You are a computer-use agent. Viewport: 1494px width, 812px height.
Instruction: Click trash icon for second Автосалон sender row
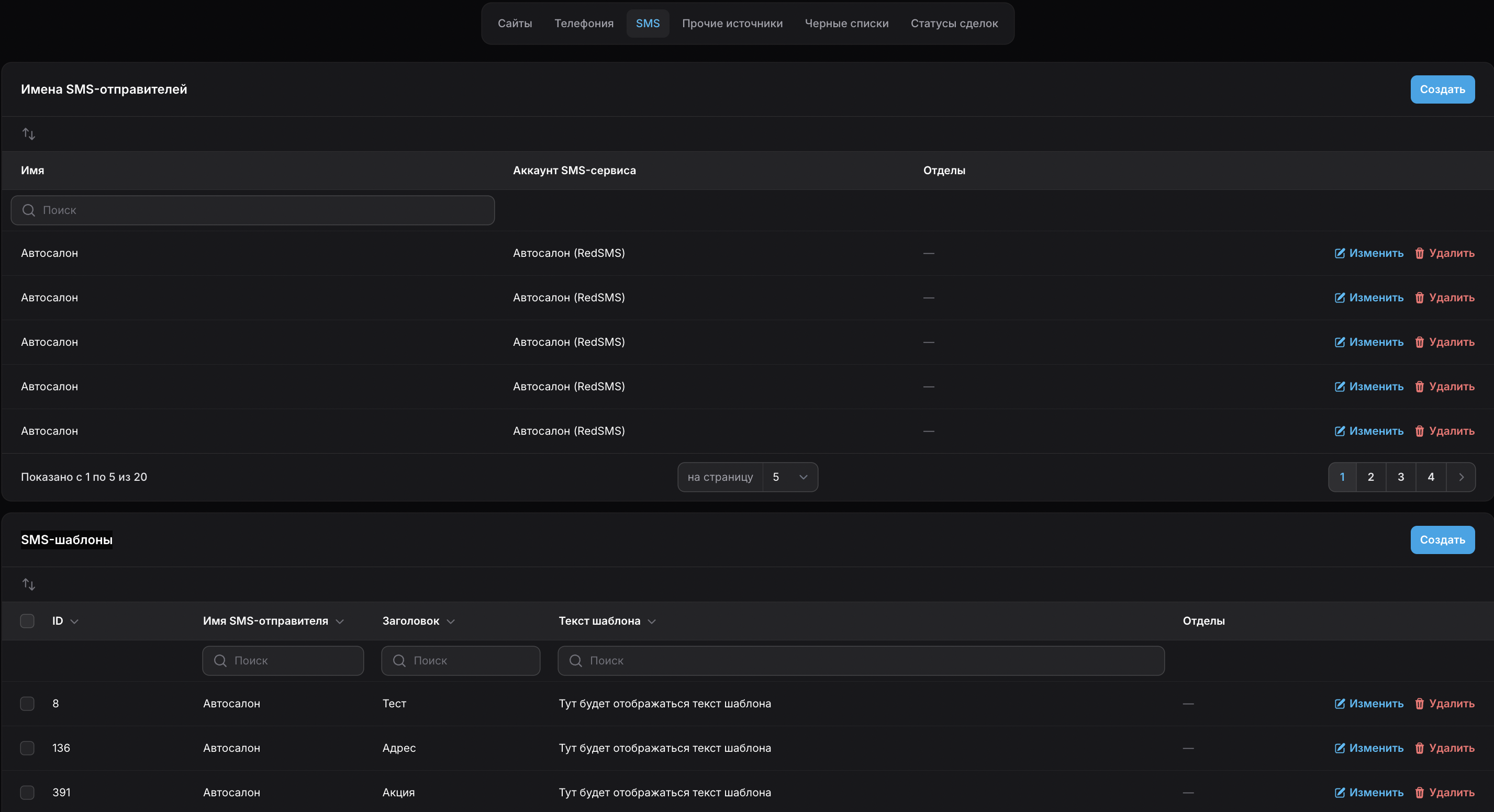1419,298
